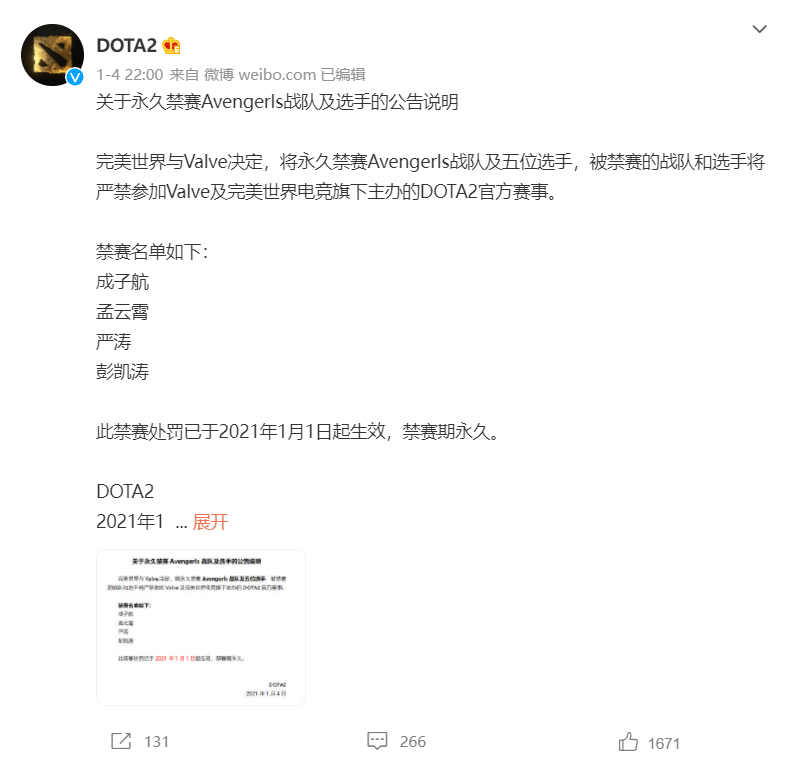Click the like count 1671
This screenshot has height=765, width=792.
point(664,743)
